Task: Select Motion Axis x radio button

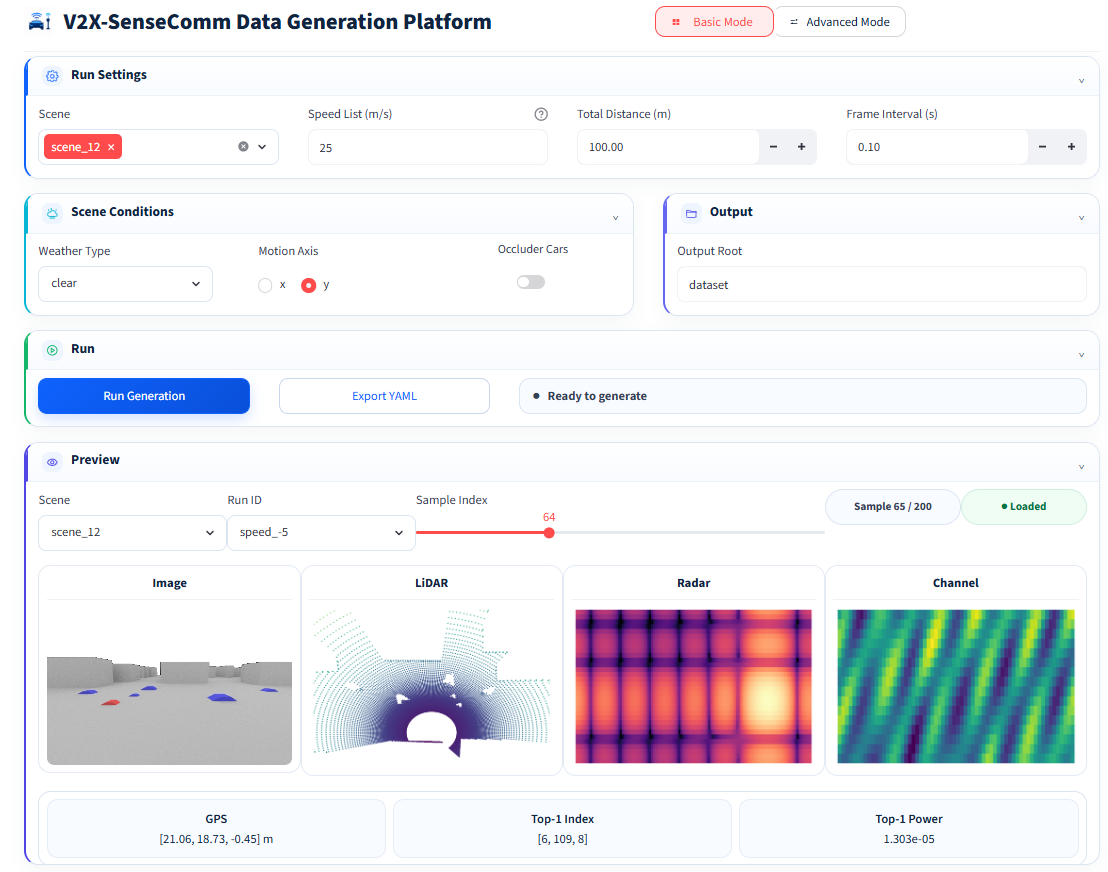Action: [265, 285]
